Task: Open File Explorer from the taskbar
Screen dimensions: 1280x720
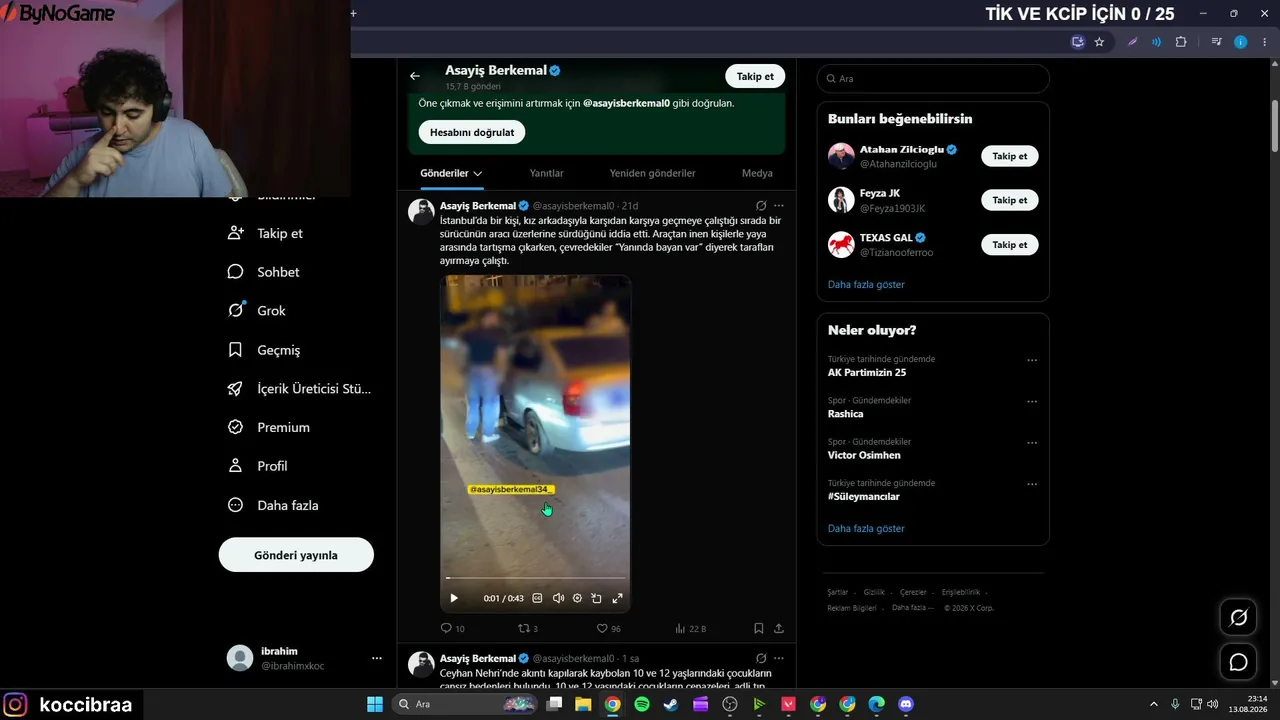Action: (583, 704)
